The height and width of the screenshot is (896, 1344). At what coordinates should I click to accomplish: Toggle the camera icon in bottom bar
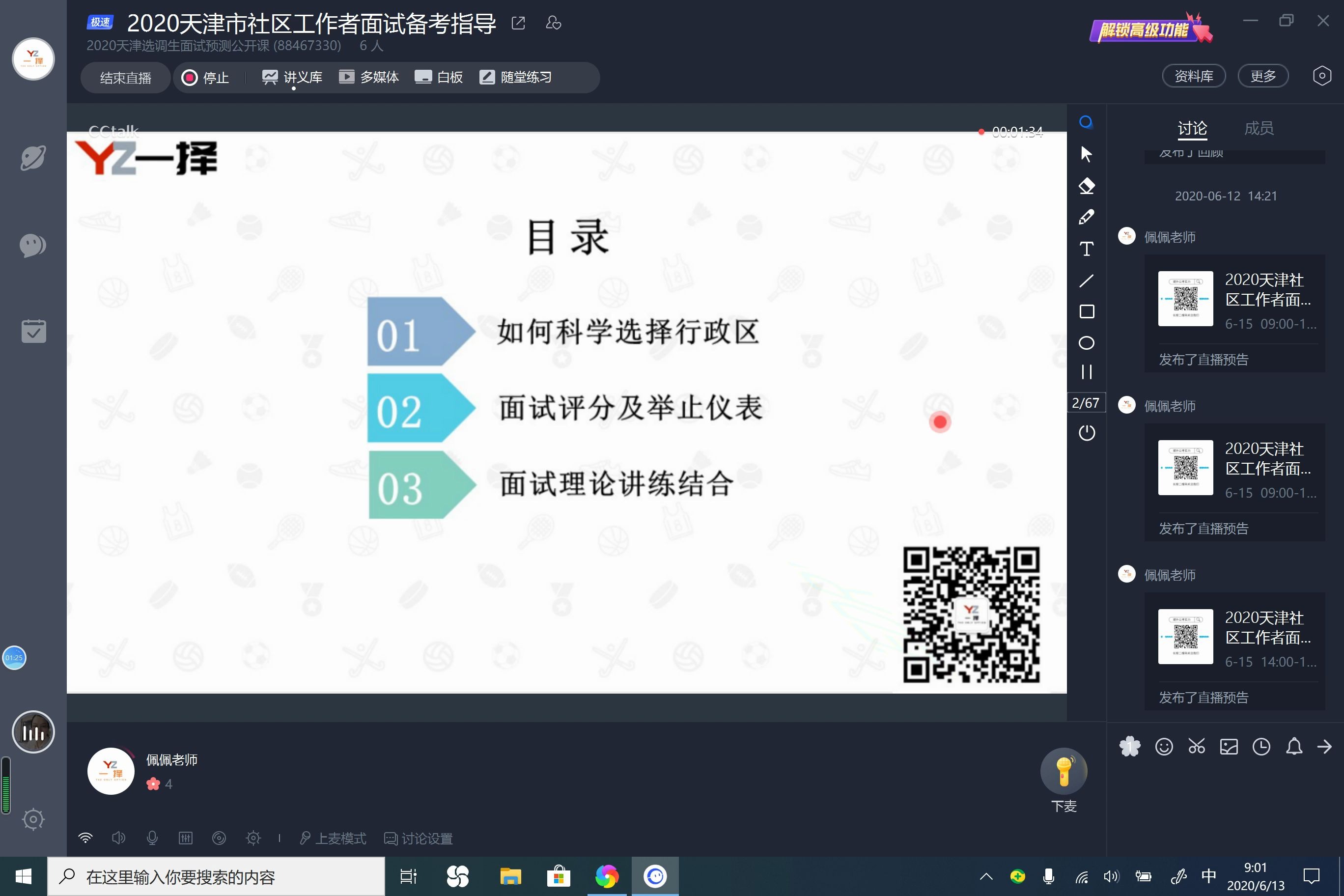coord(219,839)
